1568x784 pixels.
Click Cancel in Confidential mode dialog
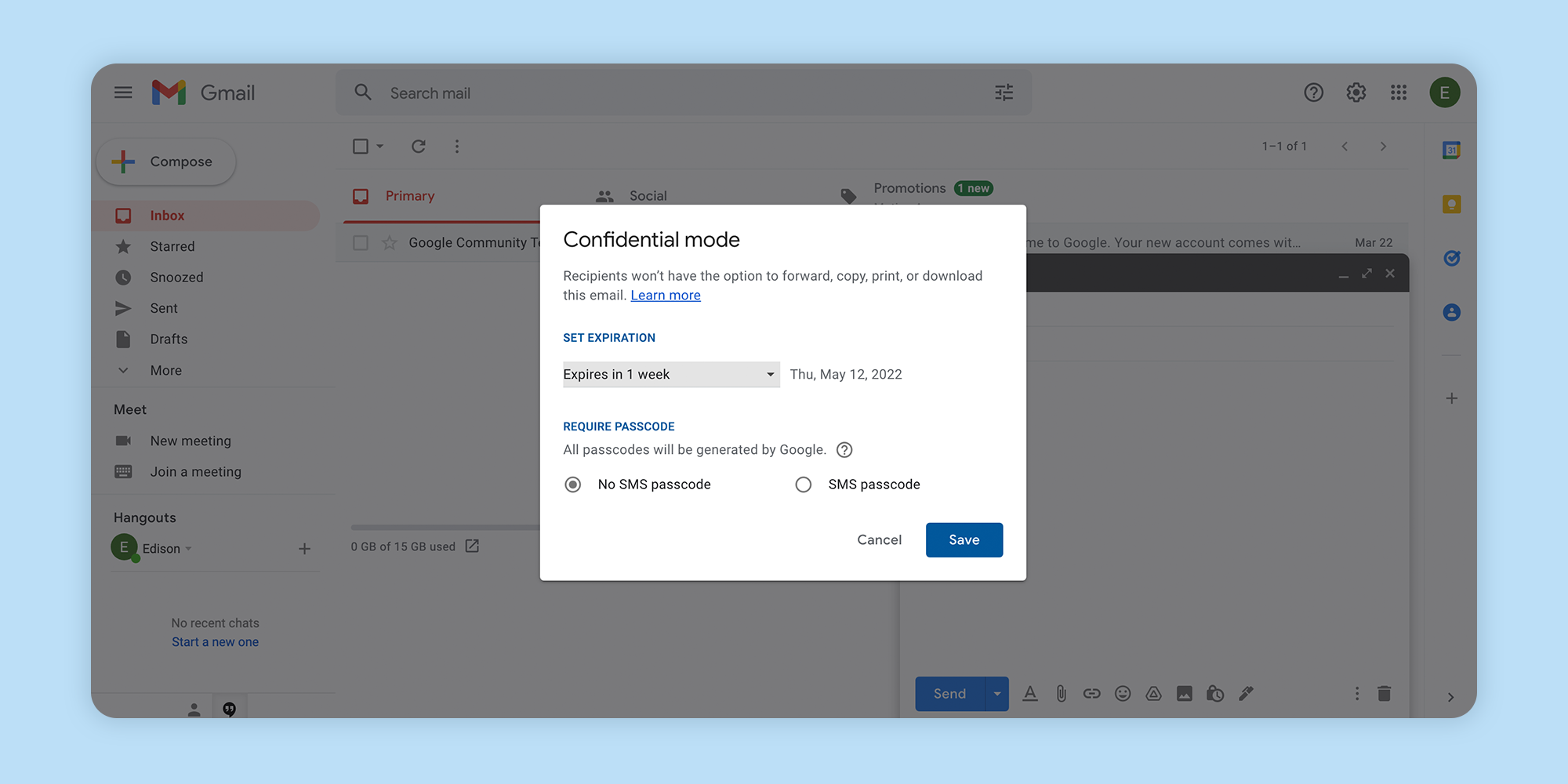(x=879, y=539)
